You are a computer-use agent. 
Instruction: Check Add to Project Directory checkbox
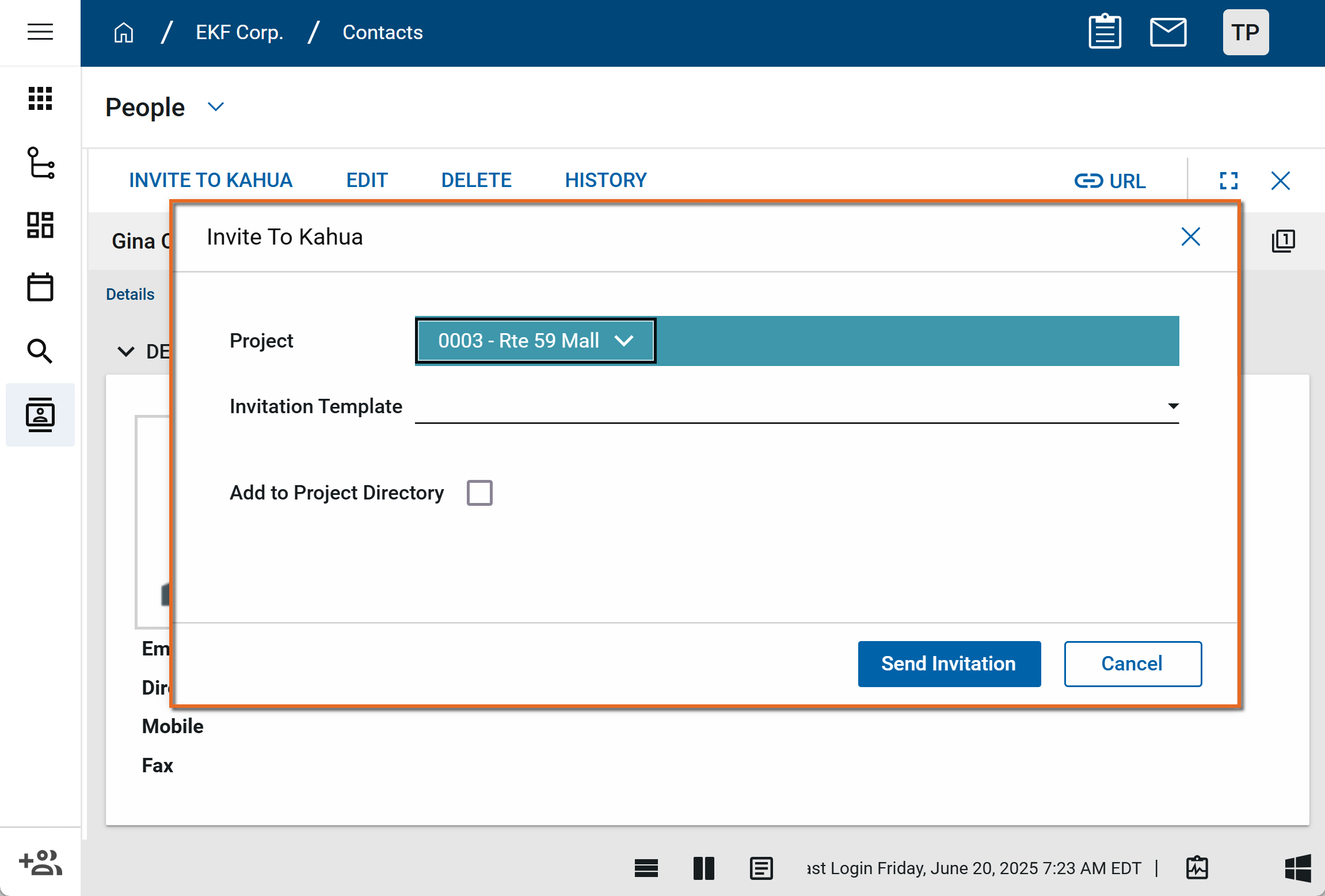[x=479, y=493]
